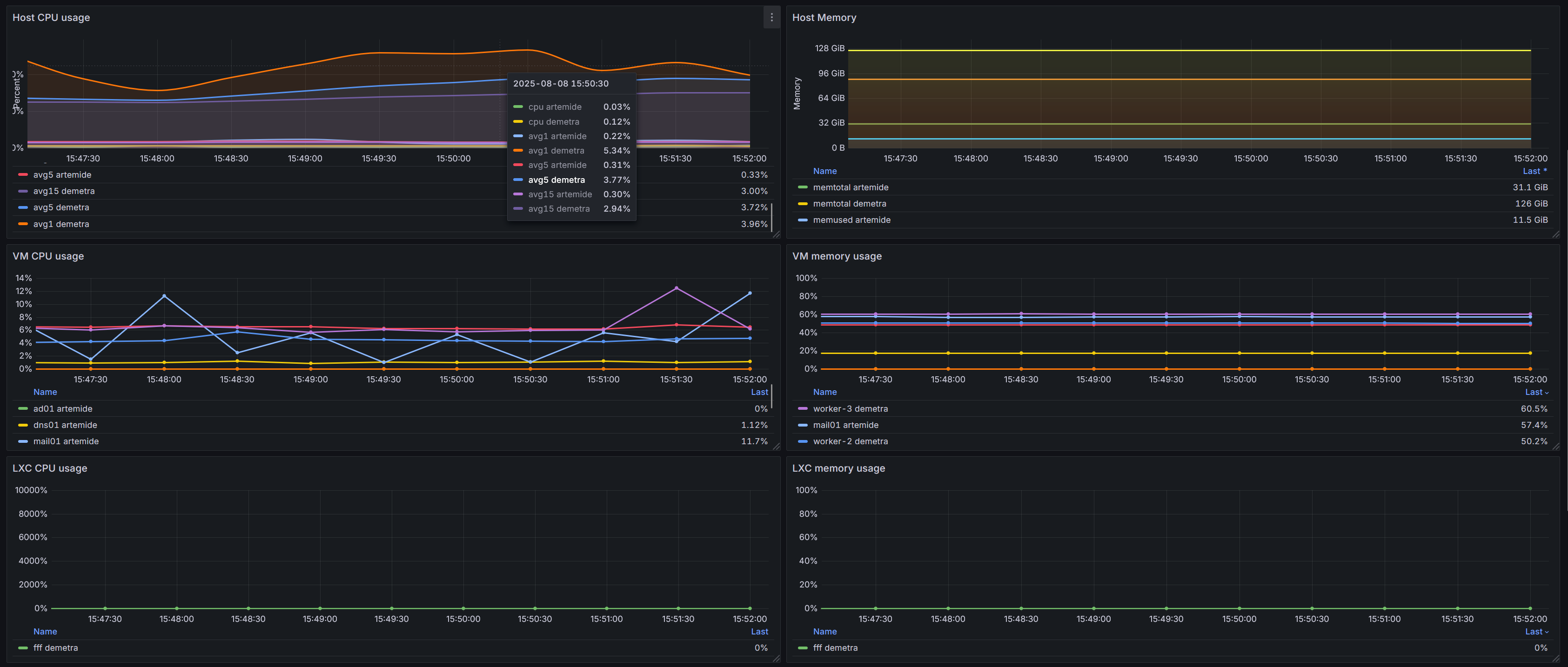The image size is (1568, 667).
Task: Click the LXC CPU usage panel title
Action: pos(50,468)
